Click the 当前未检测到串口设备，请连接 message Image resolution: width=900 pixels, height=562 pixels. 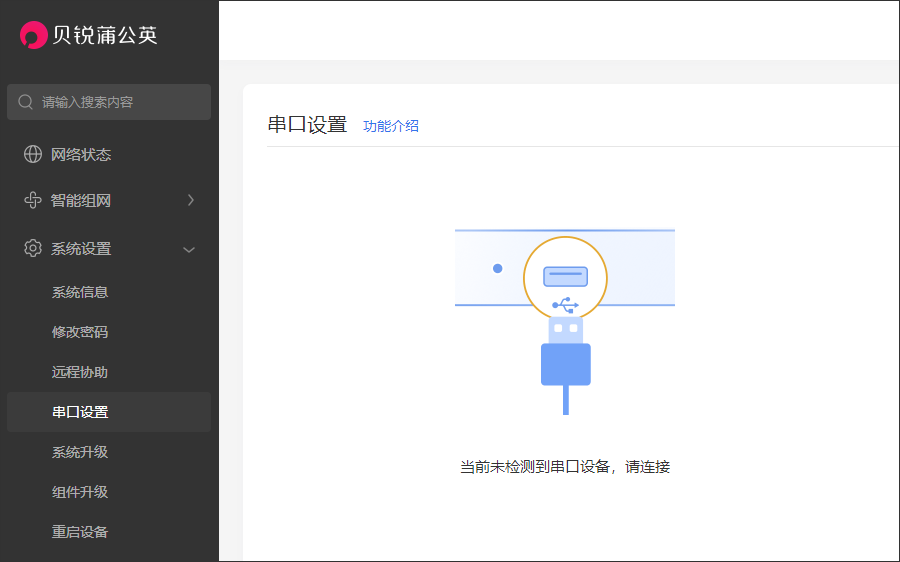point(565,467)
